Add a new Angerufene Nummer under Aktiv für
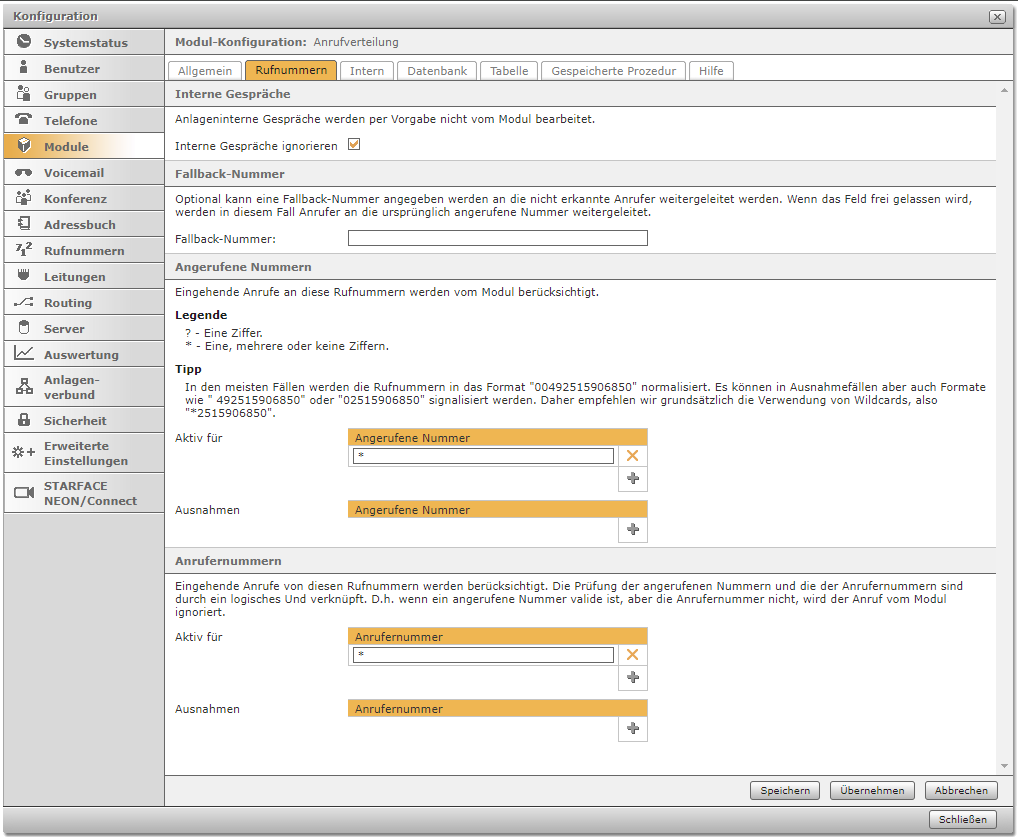Screen dimensions: 1018x838 [x=632, y=479]
